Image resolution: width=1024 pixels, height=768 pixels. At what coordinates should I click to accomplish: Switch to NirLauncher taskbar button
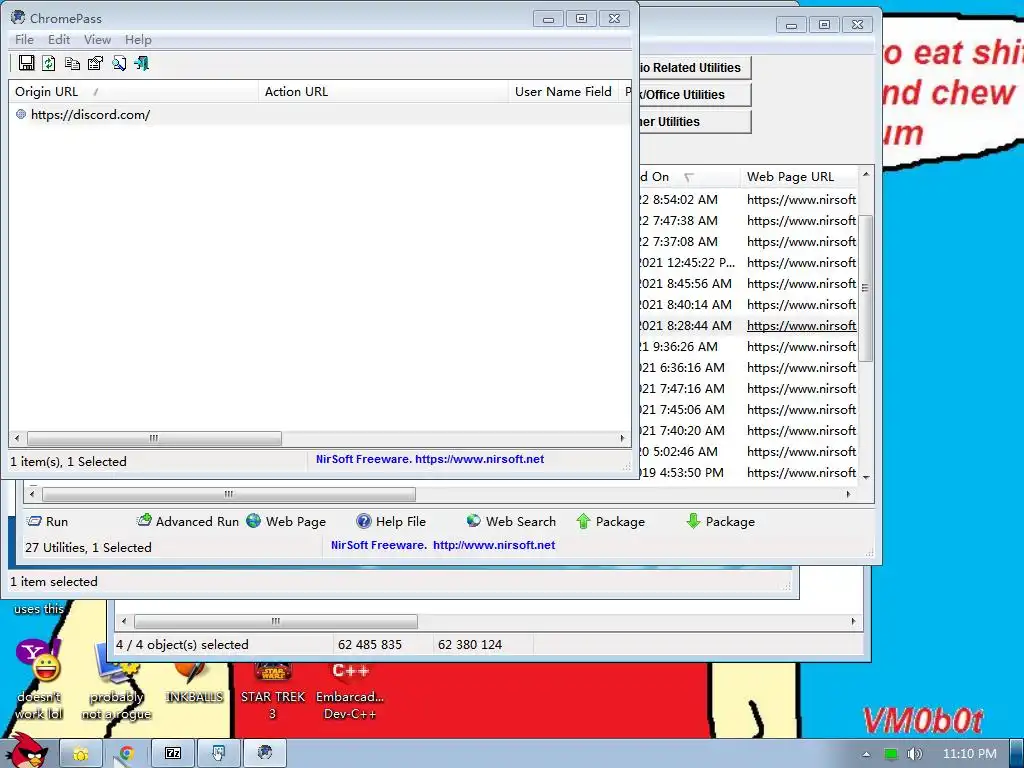218,754
